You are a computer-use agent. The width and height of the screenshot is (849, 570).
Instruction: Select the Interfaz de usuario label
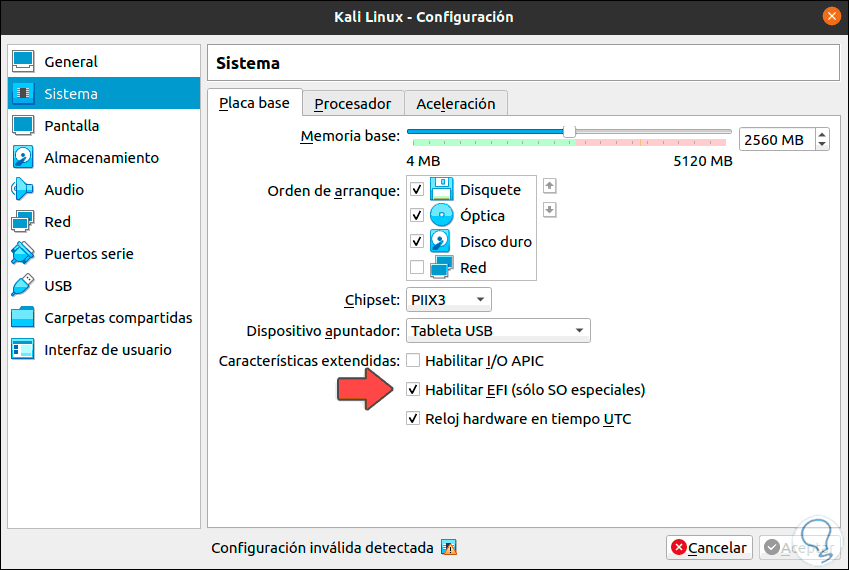(108, 350)
